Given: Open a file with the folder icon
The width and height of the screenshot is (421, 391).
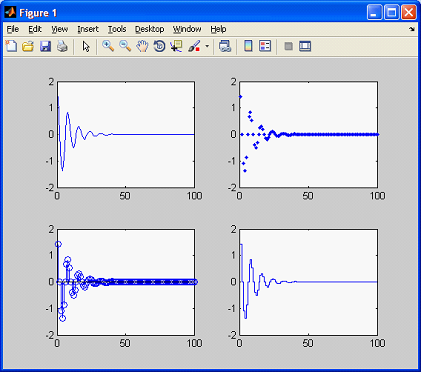Looking at the screenshot, I should click(x=28, y=46).
